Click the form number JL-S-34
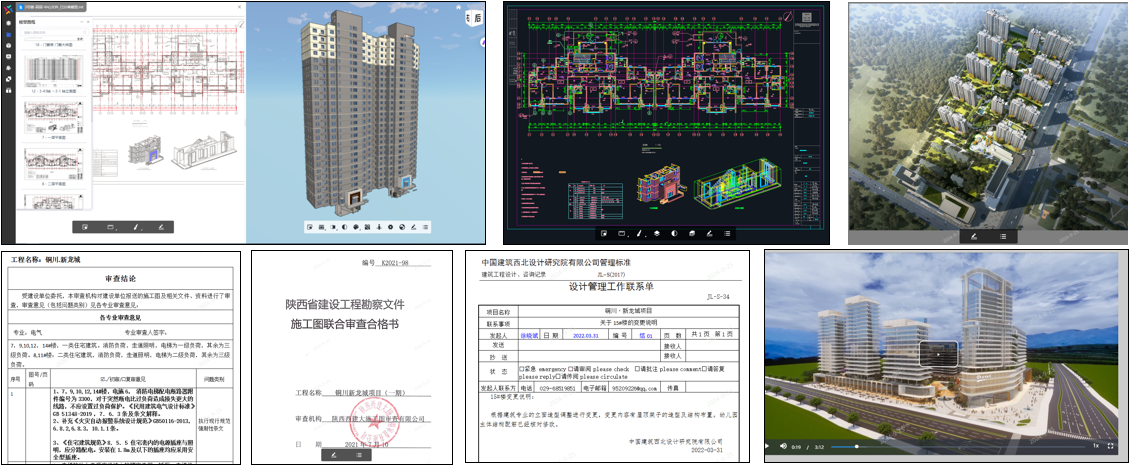Screen dimensions: 1129x466 coord(719,296)
